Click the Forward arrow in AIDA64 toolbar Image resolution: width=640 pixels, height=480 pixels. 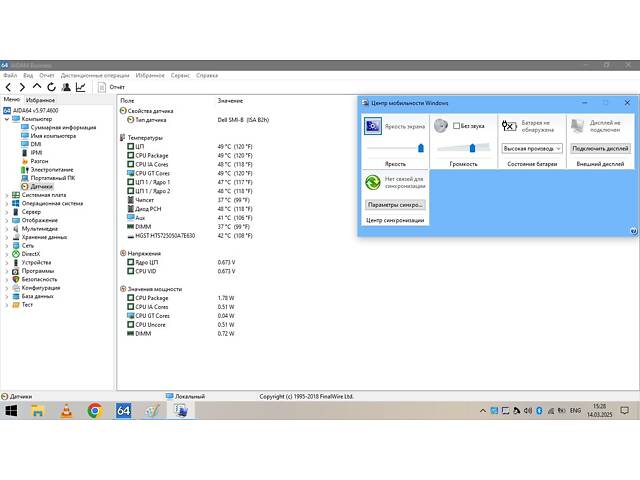click(x=22, y=87)
